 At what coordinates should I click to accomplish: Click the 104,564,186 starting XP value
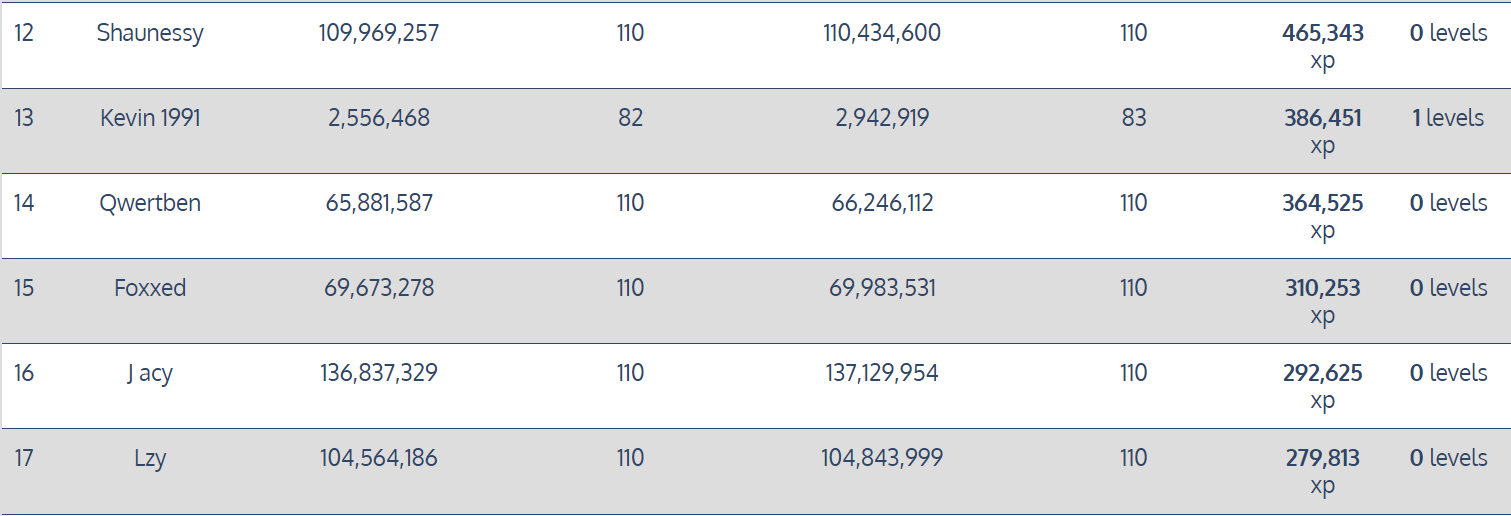tap(379, 458)
